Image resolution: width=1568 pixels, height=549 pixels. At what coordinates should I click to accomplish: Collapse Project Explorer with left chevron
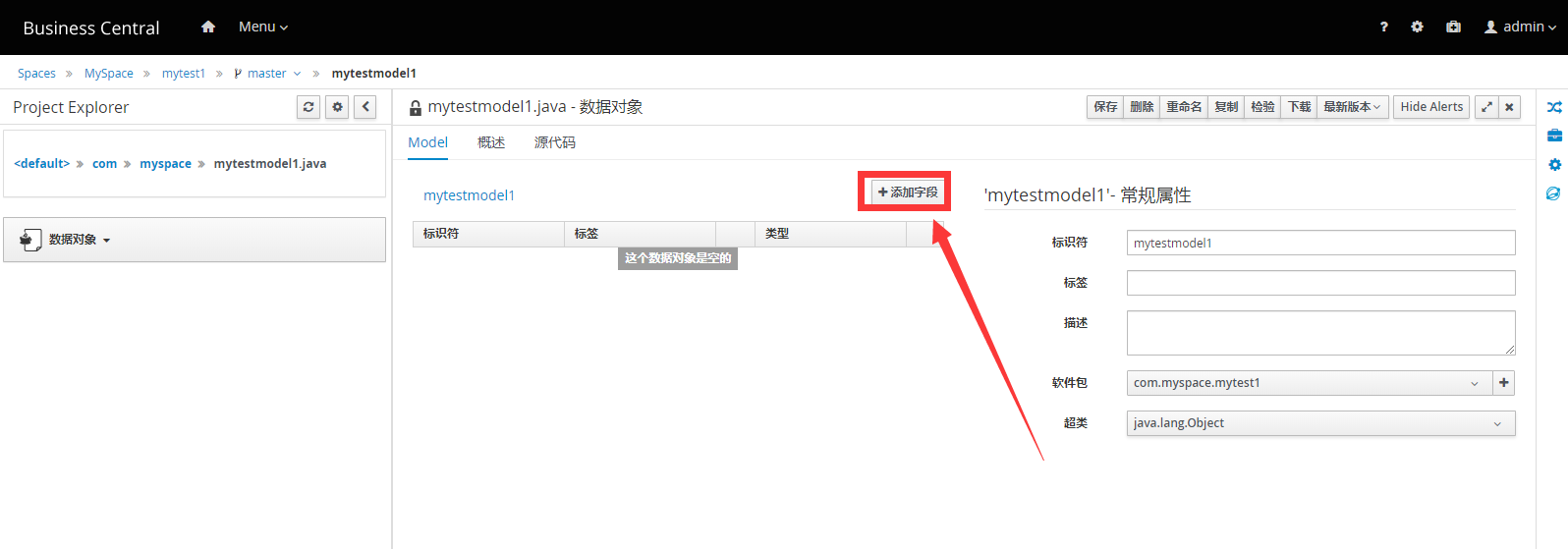click(365, 107)
